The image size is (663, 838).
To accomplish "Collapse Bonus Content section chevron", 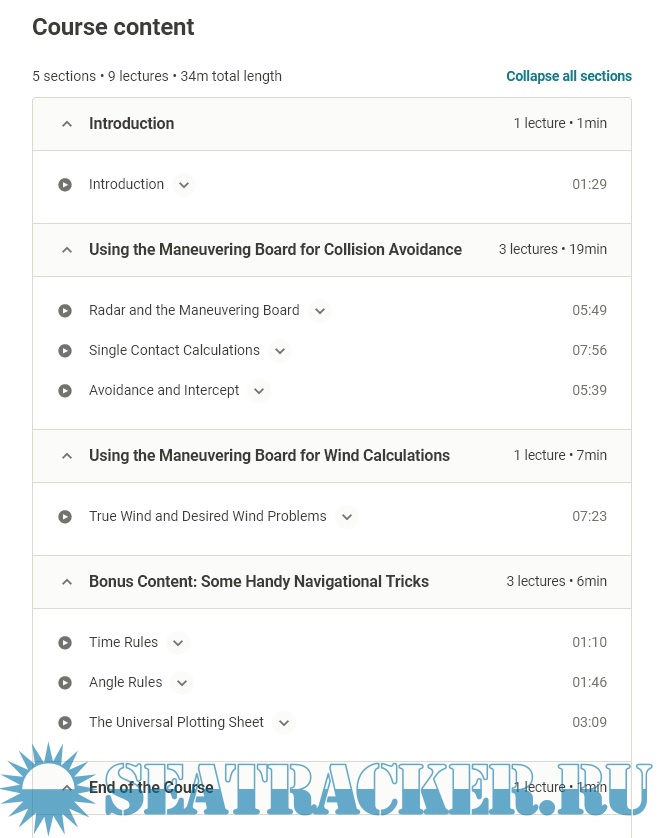I will point(67,582).
